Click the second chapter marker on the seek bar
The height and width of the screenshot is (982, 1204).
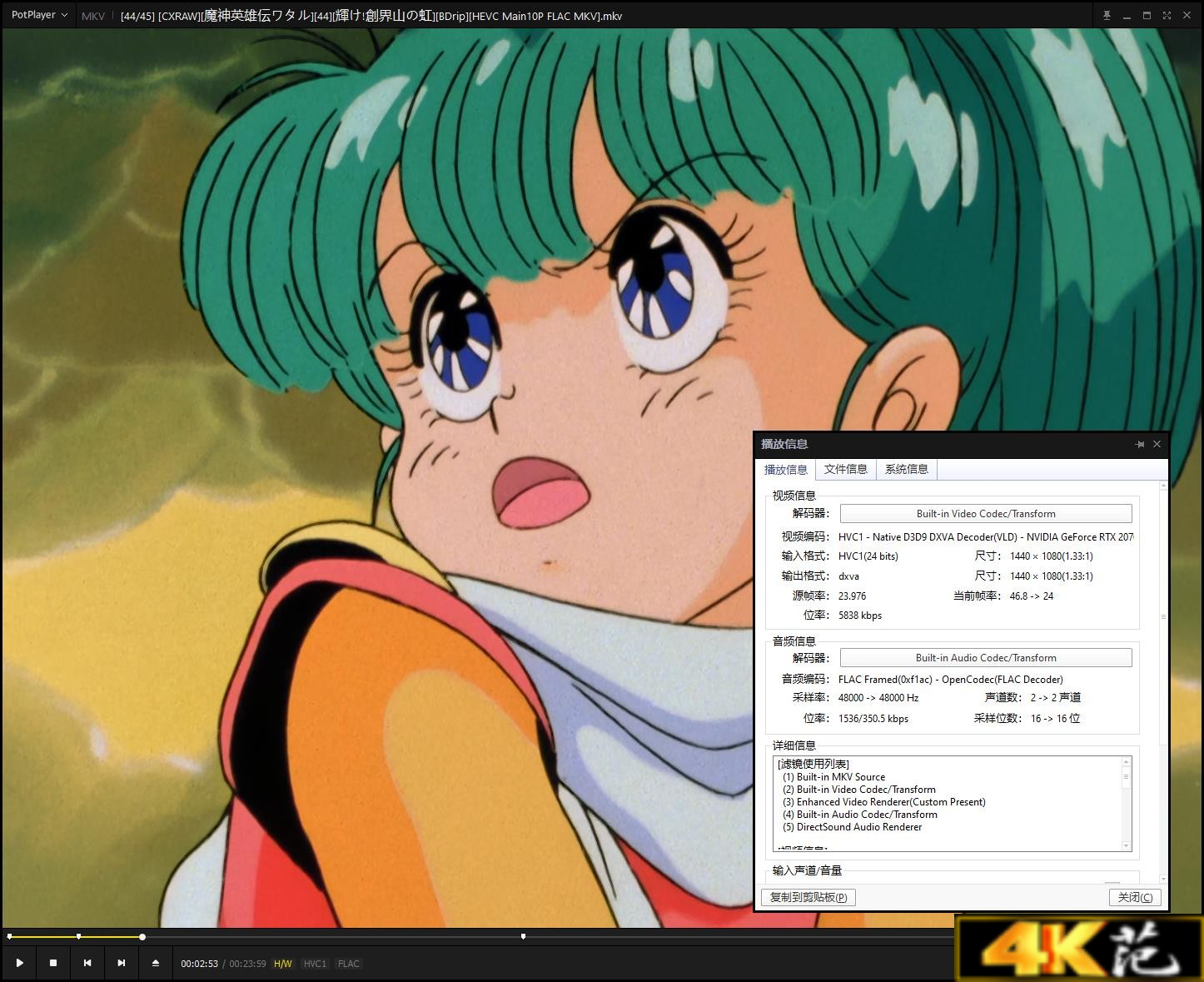78,936
